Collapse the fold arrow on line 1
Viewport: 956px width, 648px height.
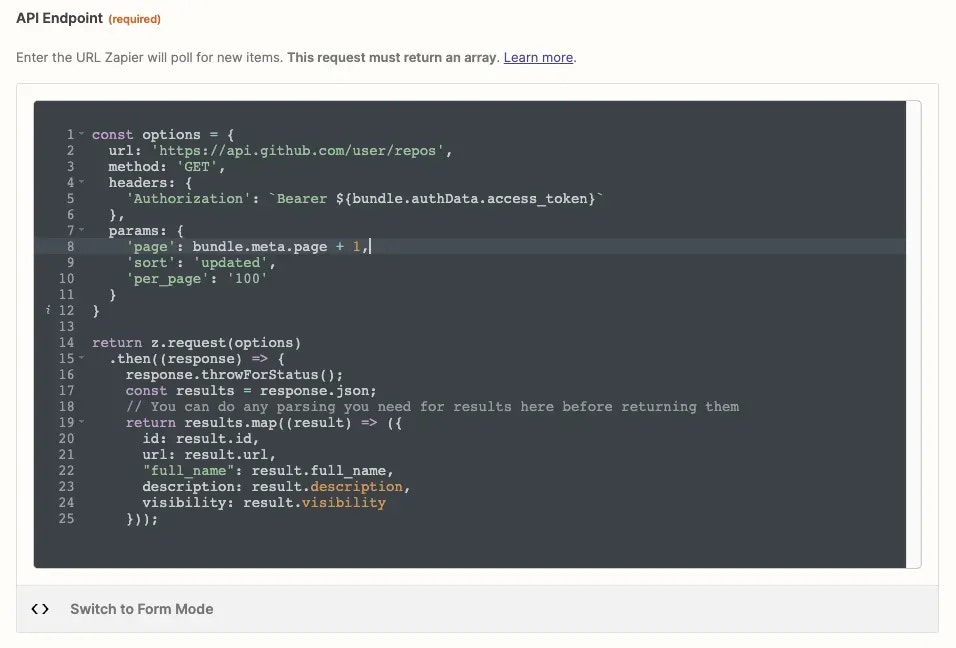point(81,134)
